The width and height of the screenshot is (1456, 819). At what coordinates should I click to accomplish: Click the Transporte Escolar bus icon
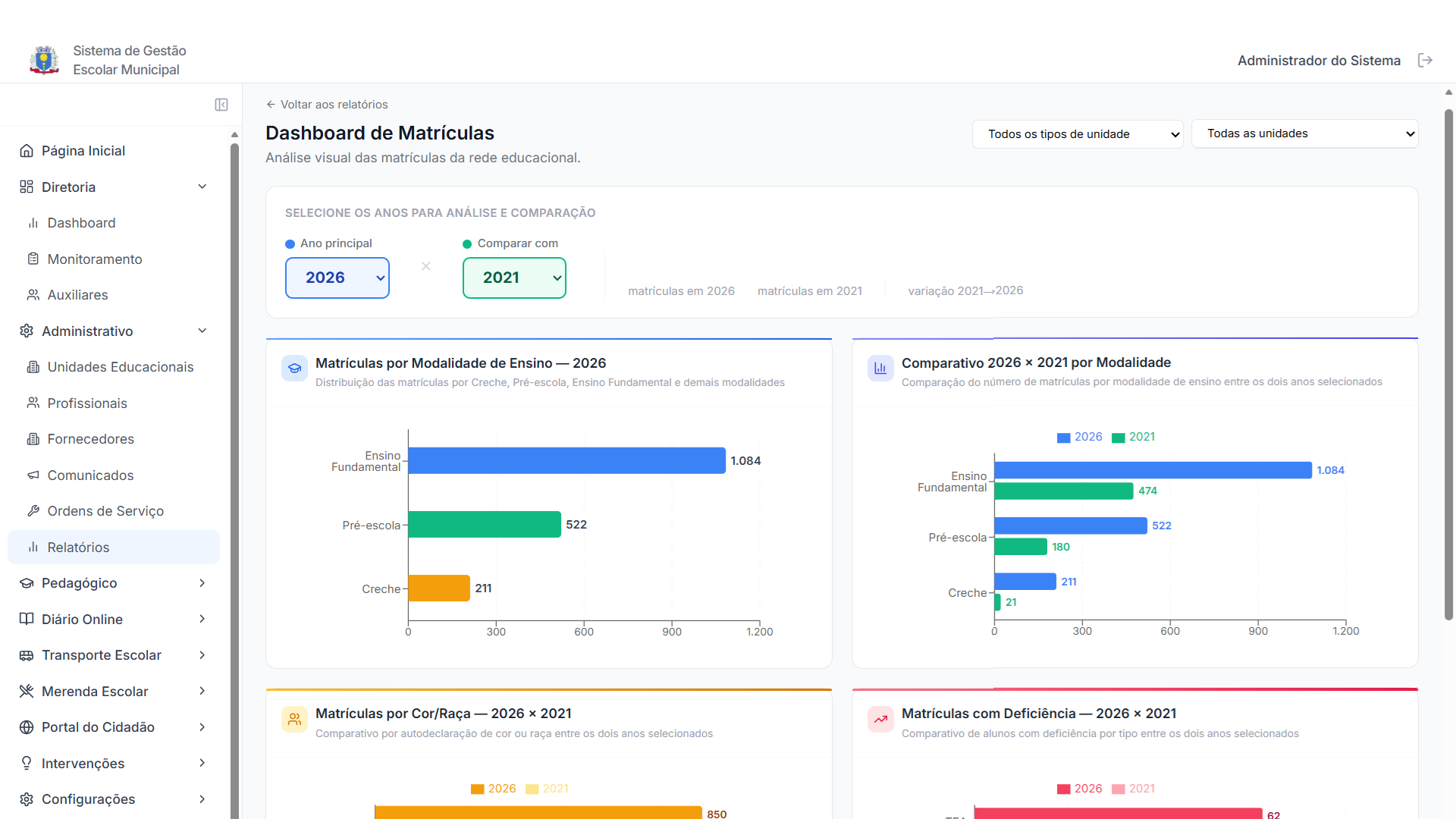click(x=27, y=655)
